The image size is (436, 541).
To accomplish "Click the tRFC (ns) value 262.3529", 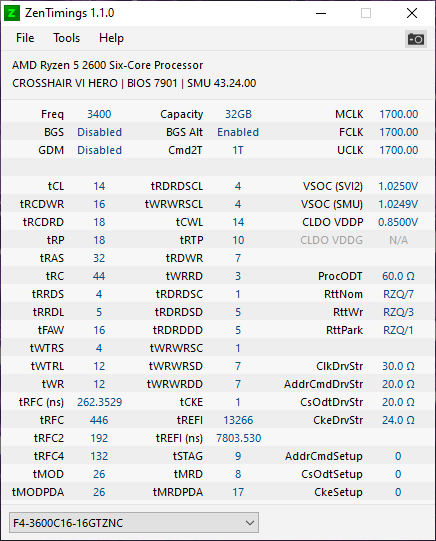I will click(x=99, y=402).
